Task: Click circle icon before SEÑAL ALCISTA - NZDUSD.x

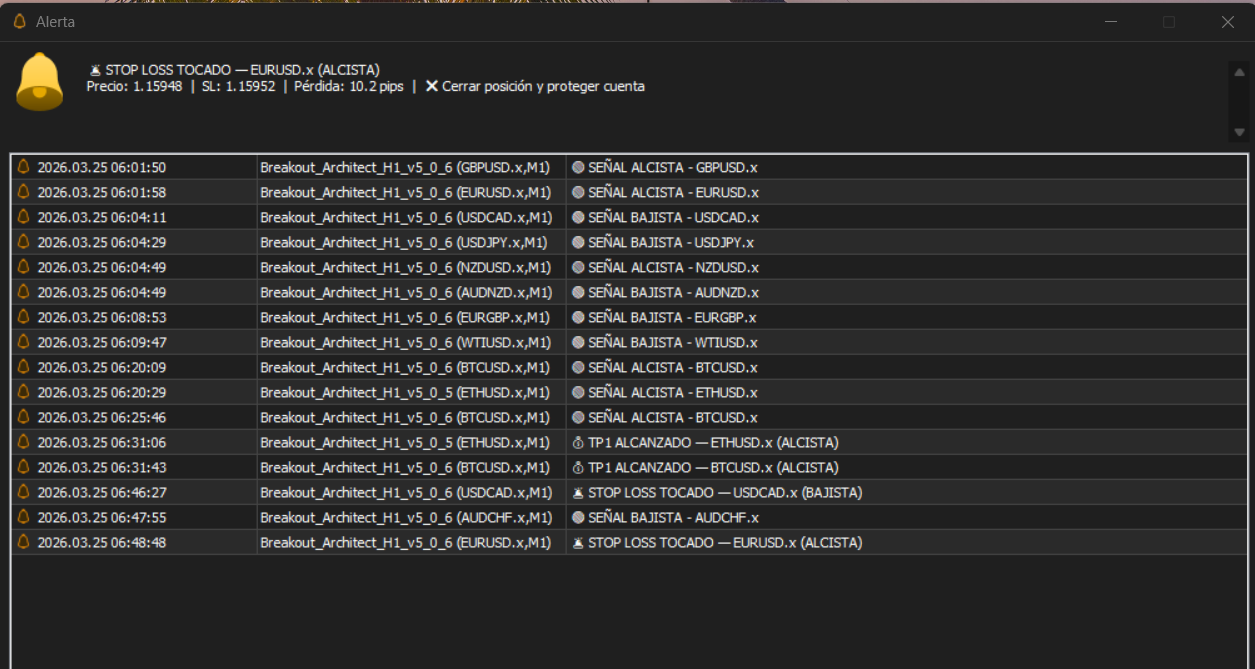Action: click(x=578, y=267)
